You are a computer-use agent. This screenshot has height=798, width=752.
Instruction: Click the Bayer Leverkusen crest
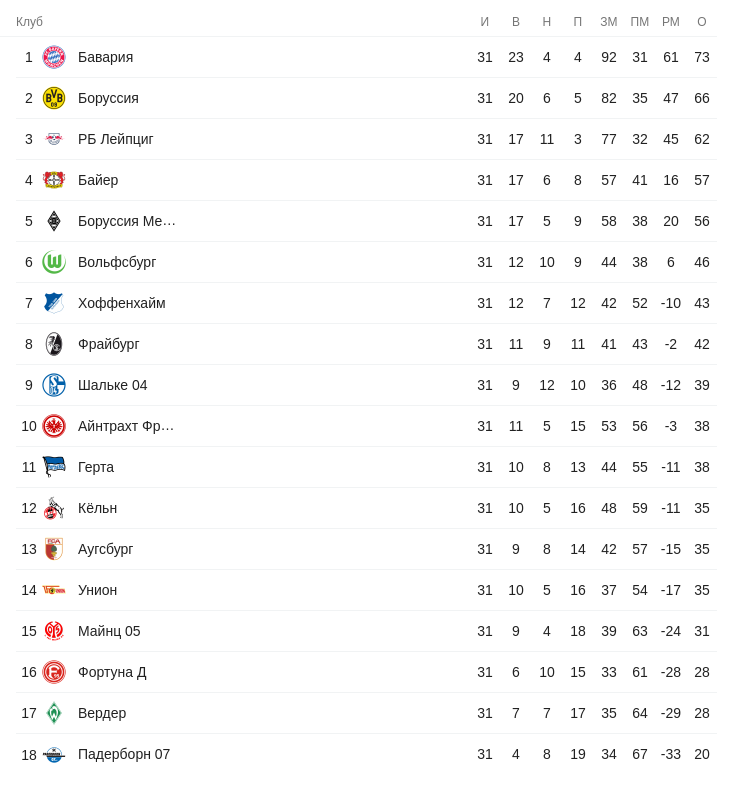coord(54,180)
